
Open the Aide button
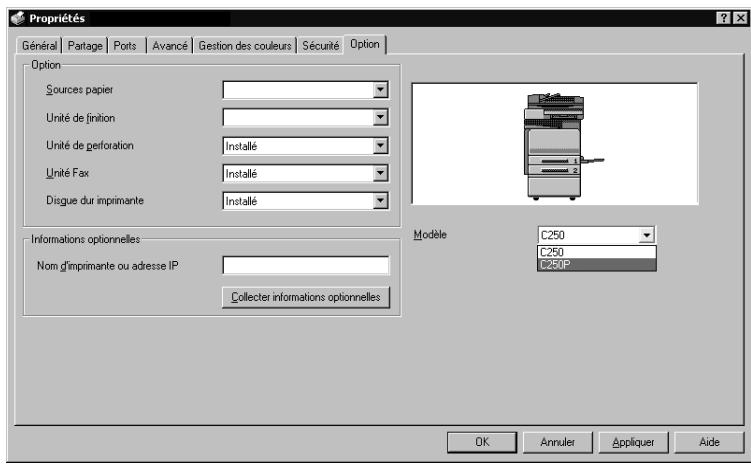[709, 442]
